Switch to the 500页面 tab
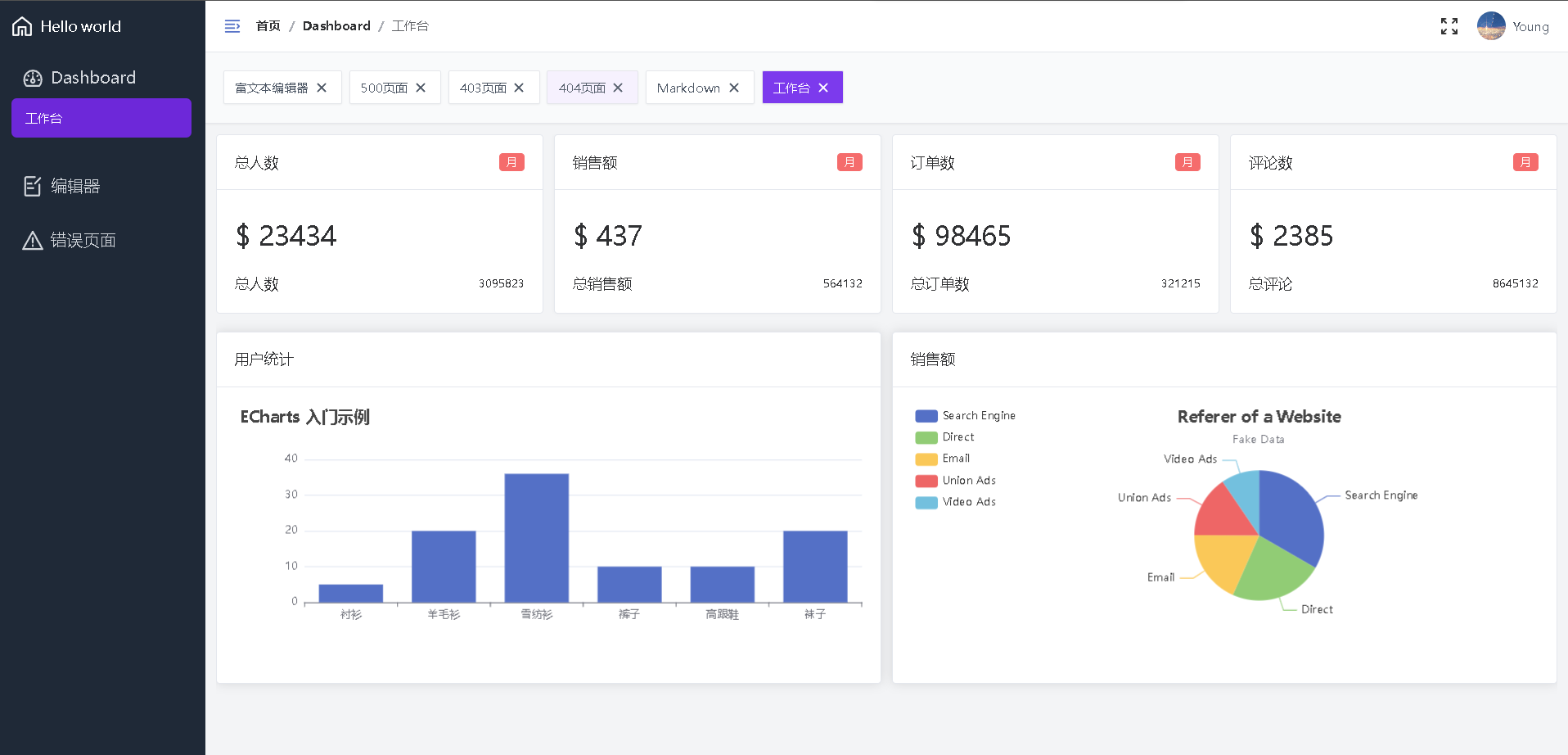This screenshot has width=1568, height=755. point(394,88)
